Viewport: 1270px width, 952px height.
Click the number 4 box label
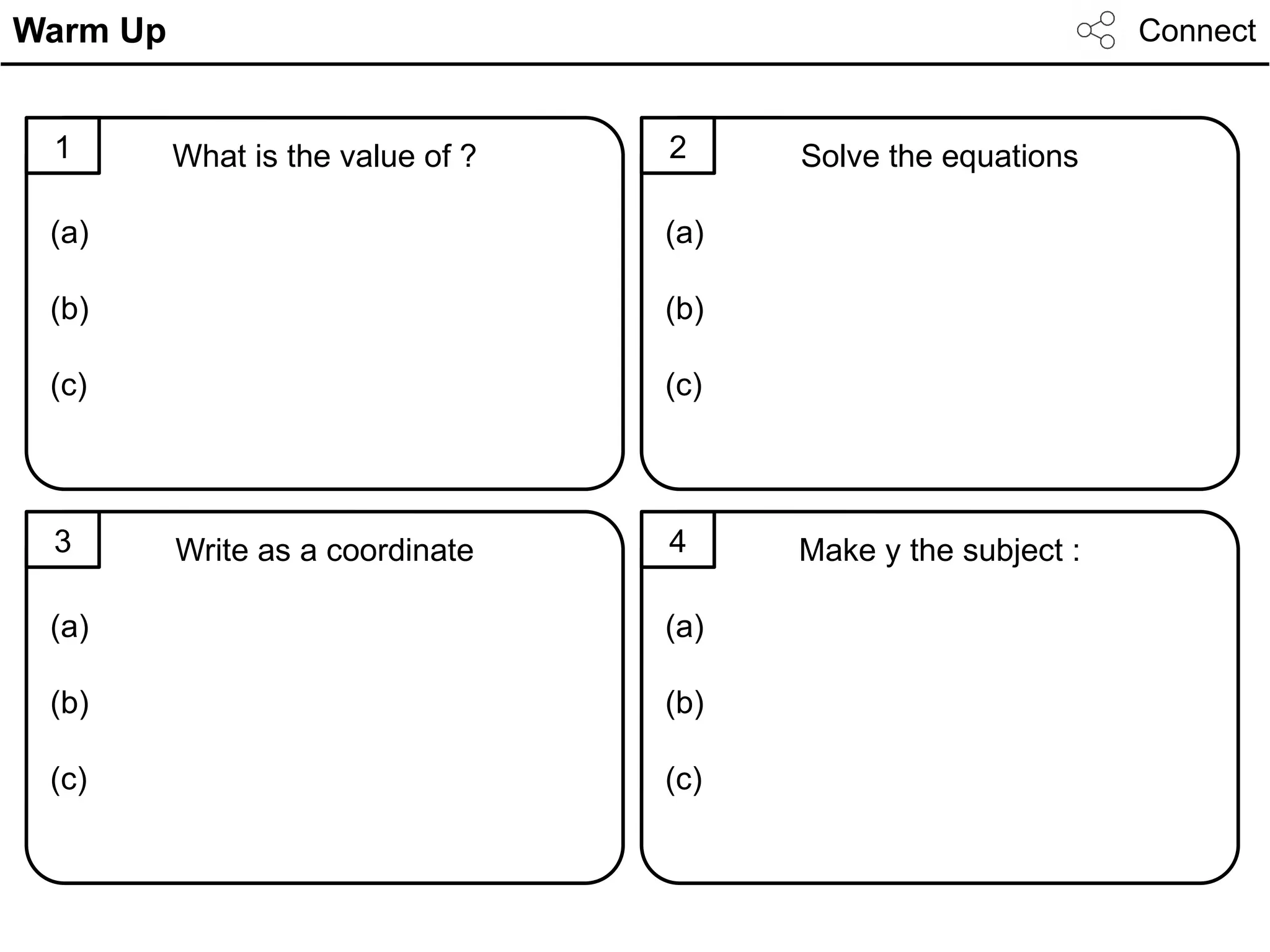tap(678, 540)
